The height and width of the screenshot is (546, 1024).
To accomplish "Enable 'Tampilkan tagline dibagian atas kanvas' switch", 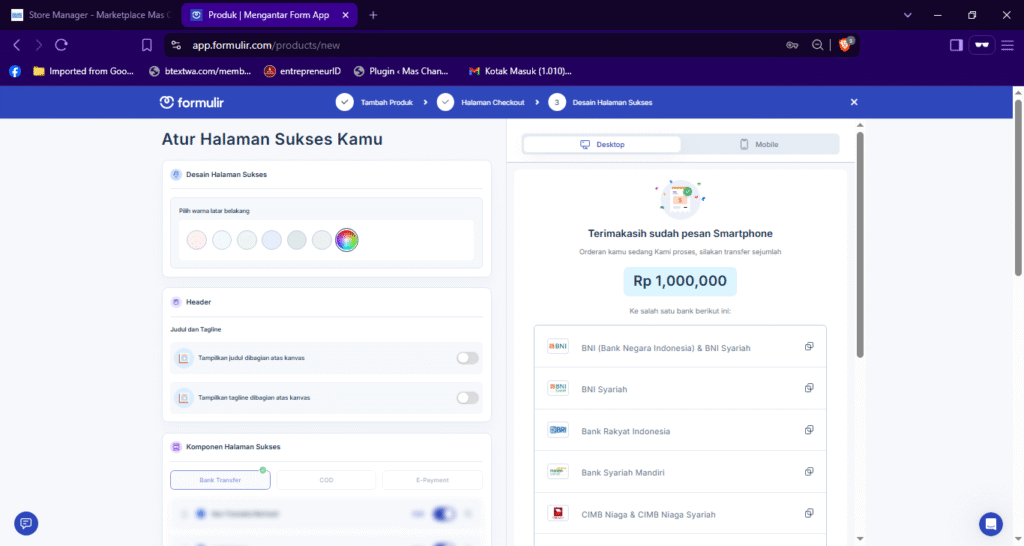I will (468, 398).
